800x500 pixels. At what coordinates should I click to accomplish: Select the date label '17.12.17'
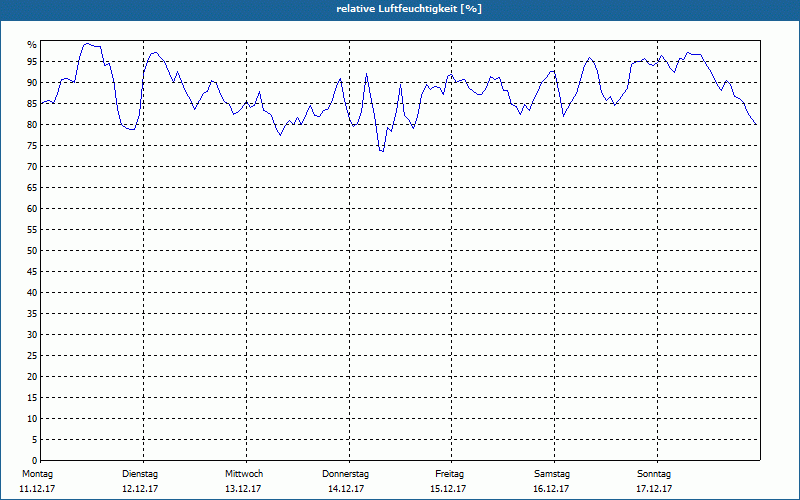654,489
